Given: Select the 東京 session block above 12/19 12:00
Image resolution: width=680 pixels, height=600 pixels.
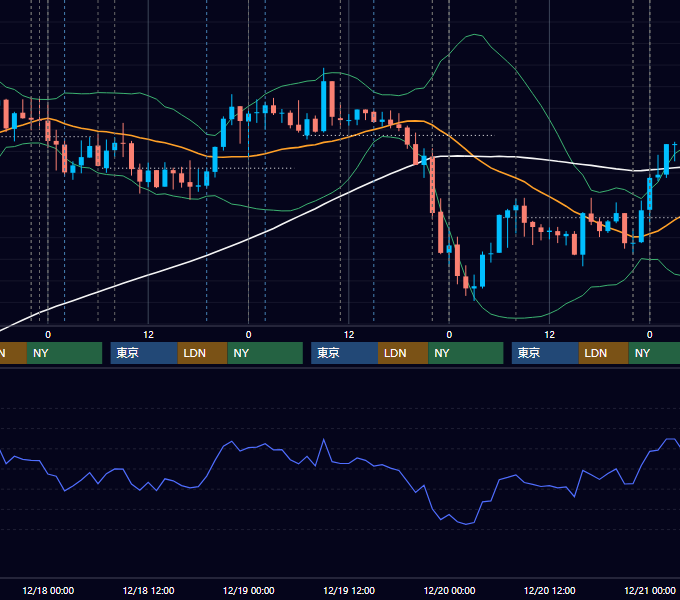Looking at the screenshot, I should point(344,353).
